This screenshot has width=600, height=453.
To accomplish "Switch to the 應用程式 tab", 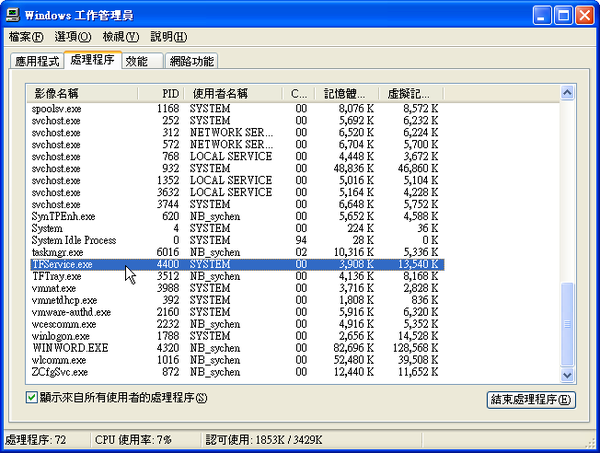I will (37, 61).
